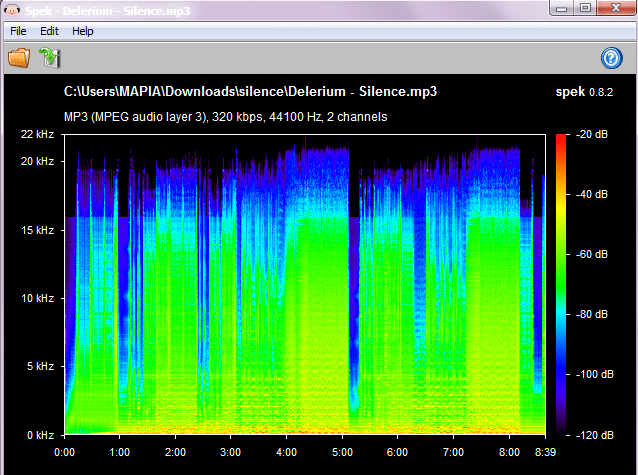Click the Spek window title bar text
Screen dimensions: 638x475
pyautogui.click(x=108, y=11)
